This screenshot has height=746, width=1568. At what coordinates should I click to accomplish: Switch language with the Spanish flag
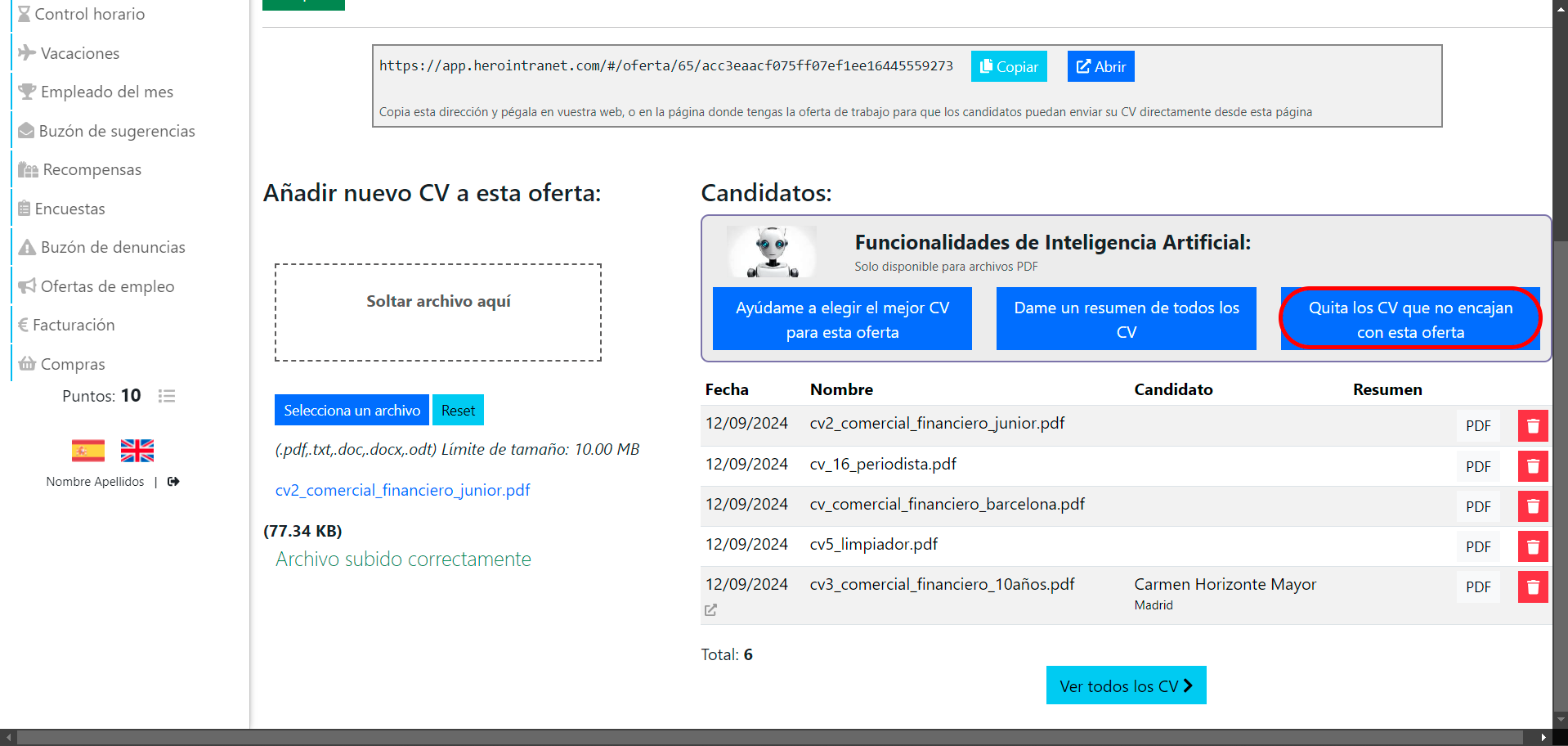[88, 451]
